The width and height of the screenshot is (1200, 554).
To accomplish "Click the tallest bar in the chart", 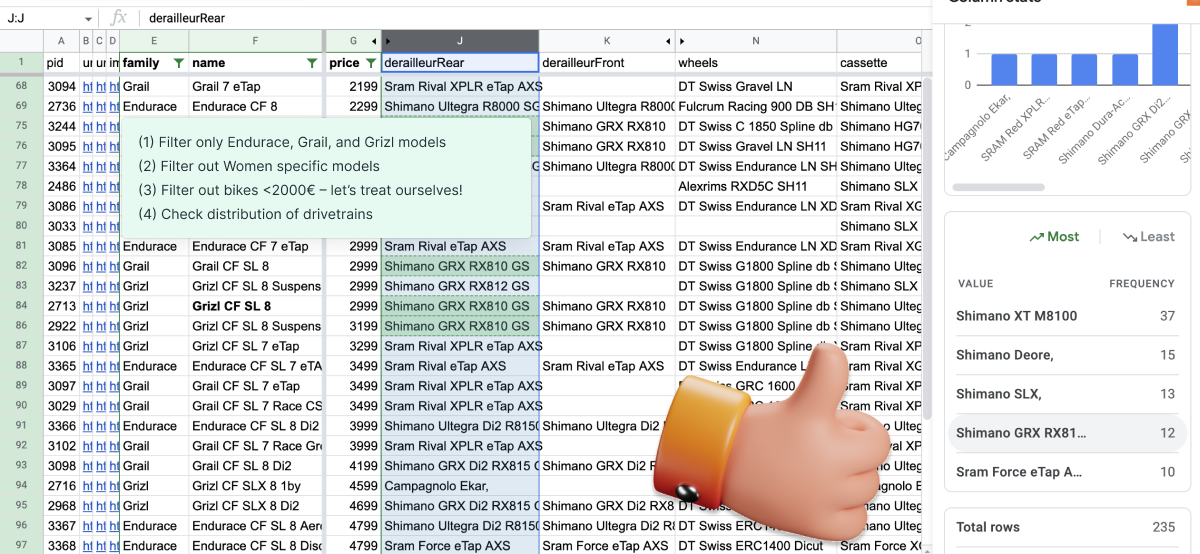I will [1164, 54].
